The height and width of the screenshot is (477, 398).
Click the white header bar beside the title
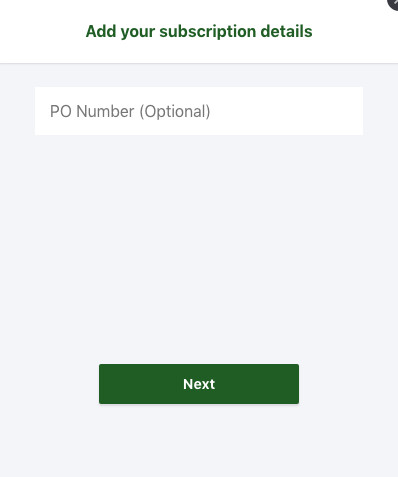pyautogui.click(x=353, y=32)
